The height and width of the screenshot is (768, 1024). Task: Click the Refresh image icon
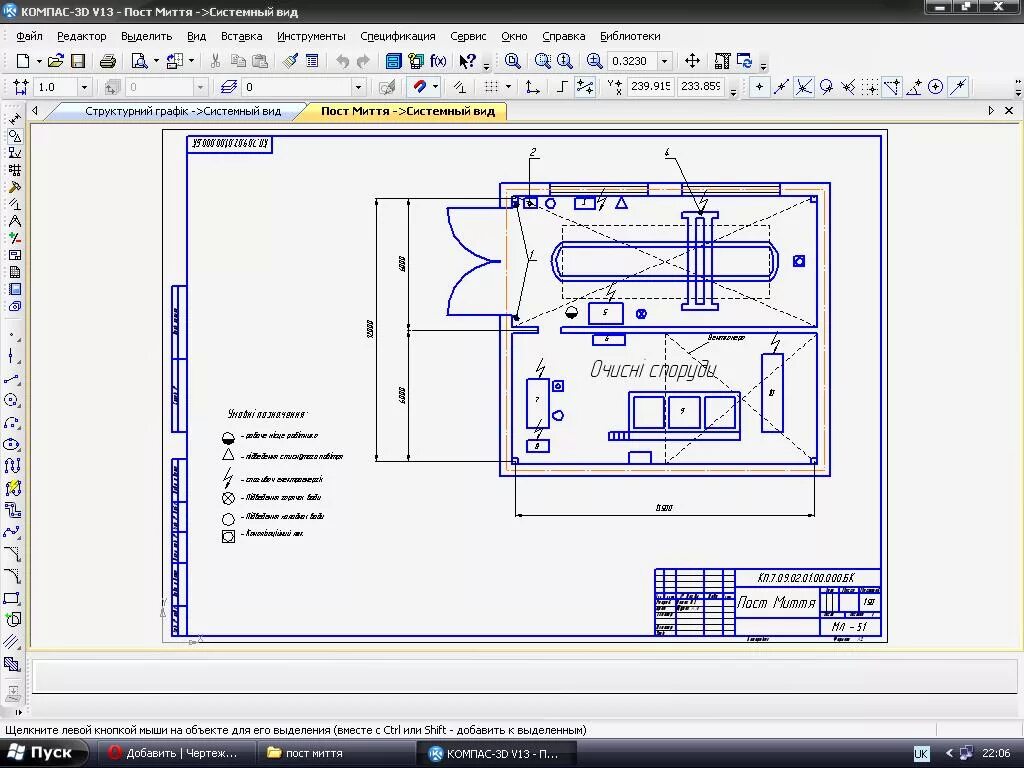(x=744, y=61)
